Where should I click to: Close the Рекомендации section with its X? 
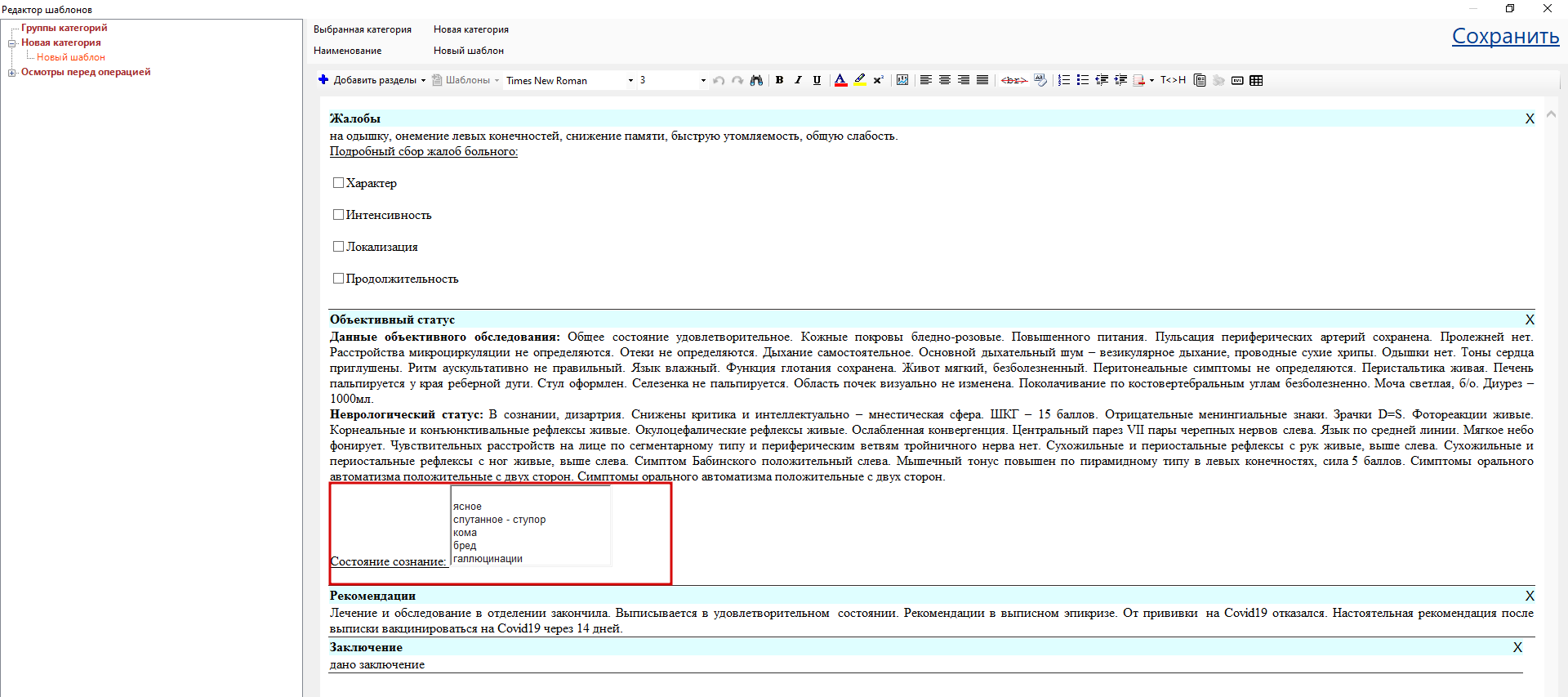[x=1530, y=596]
